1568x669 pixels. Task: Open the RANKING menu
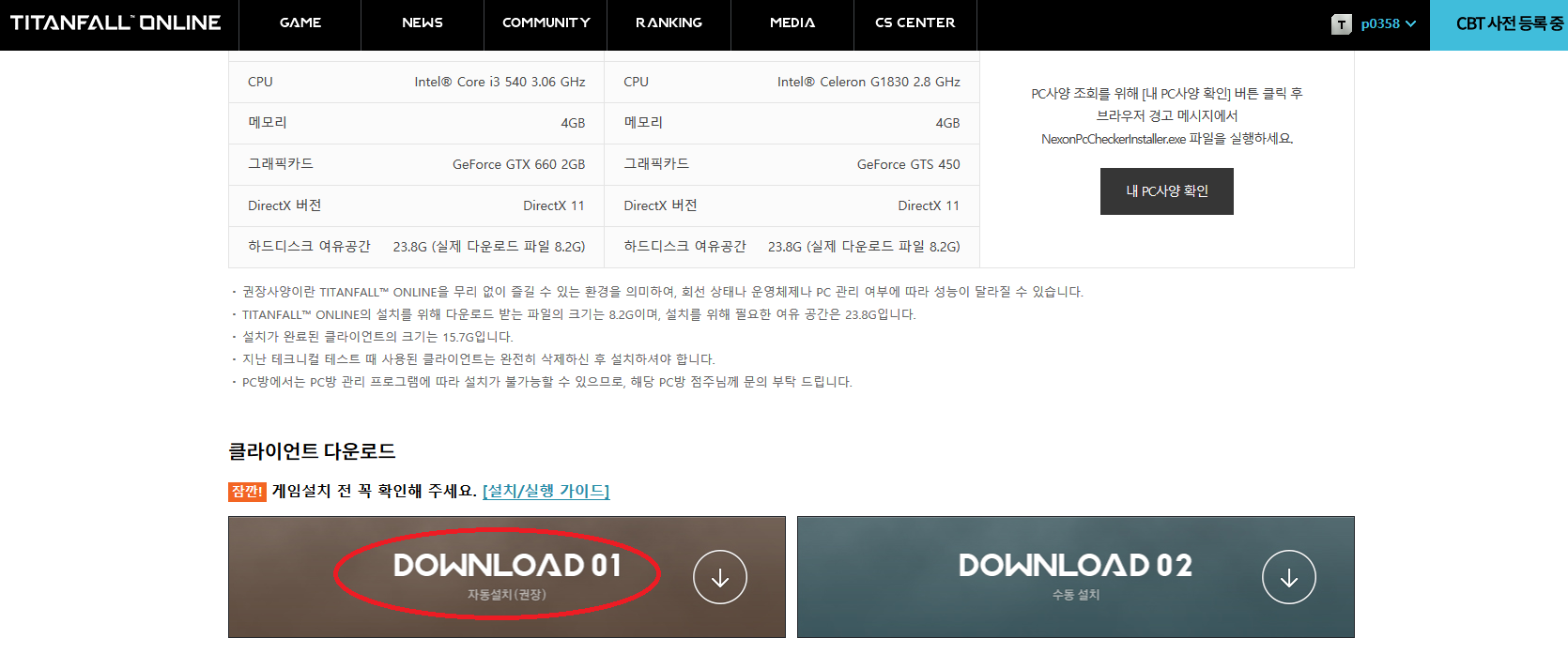pyautogui.click(x=669, y=23)
